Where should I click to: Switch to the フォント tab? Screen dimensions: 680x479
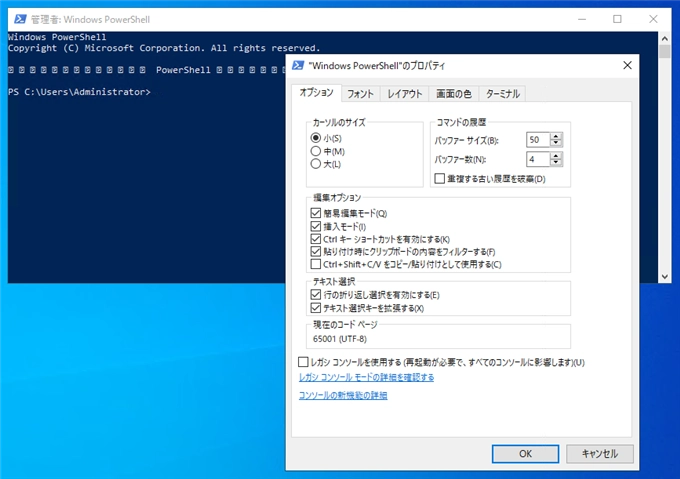(360, 94)
